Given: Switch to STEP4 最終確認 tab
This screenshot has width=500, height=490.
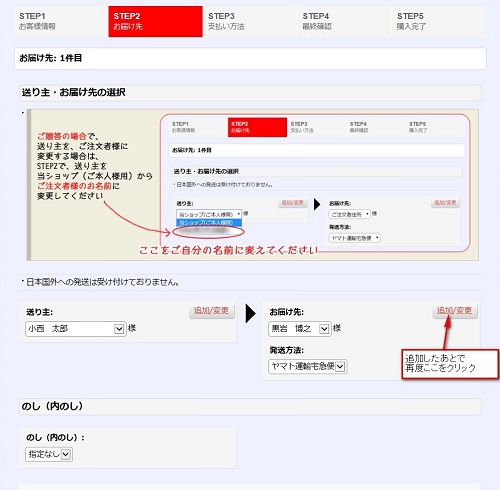Looking at the screenshot, I should point(344,21).
